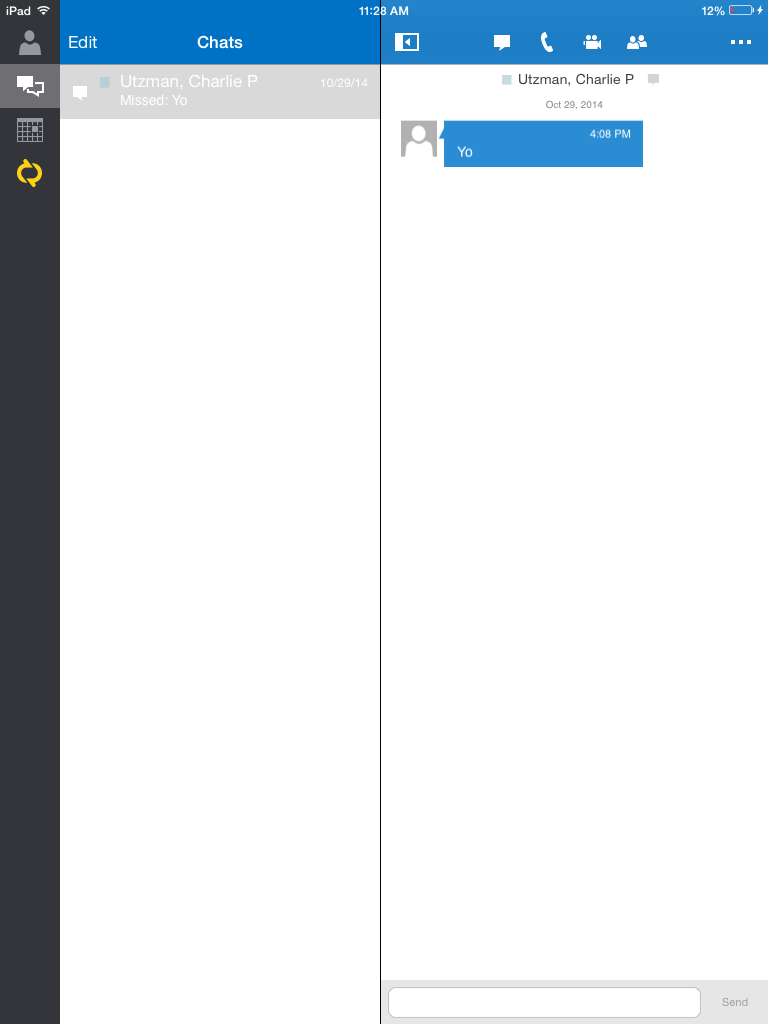This screenshot has width=768, height=1024.
Task: Tap small chat bubble next to Charlie P title
Action: click(653, 80)
